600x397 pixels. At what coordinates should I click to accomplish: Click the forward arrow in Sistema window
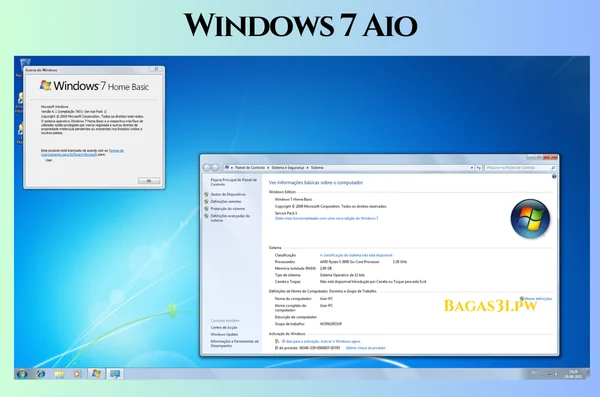(215, 168)
